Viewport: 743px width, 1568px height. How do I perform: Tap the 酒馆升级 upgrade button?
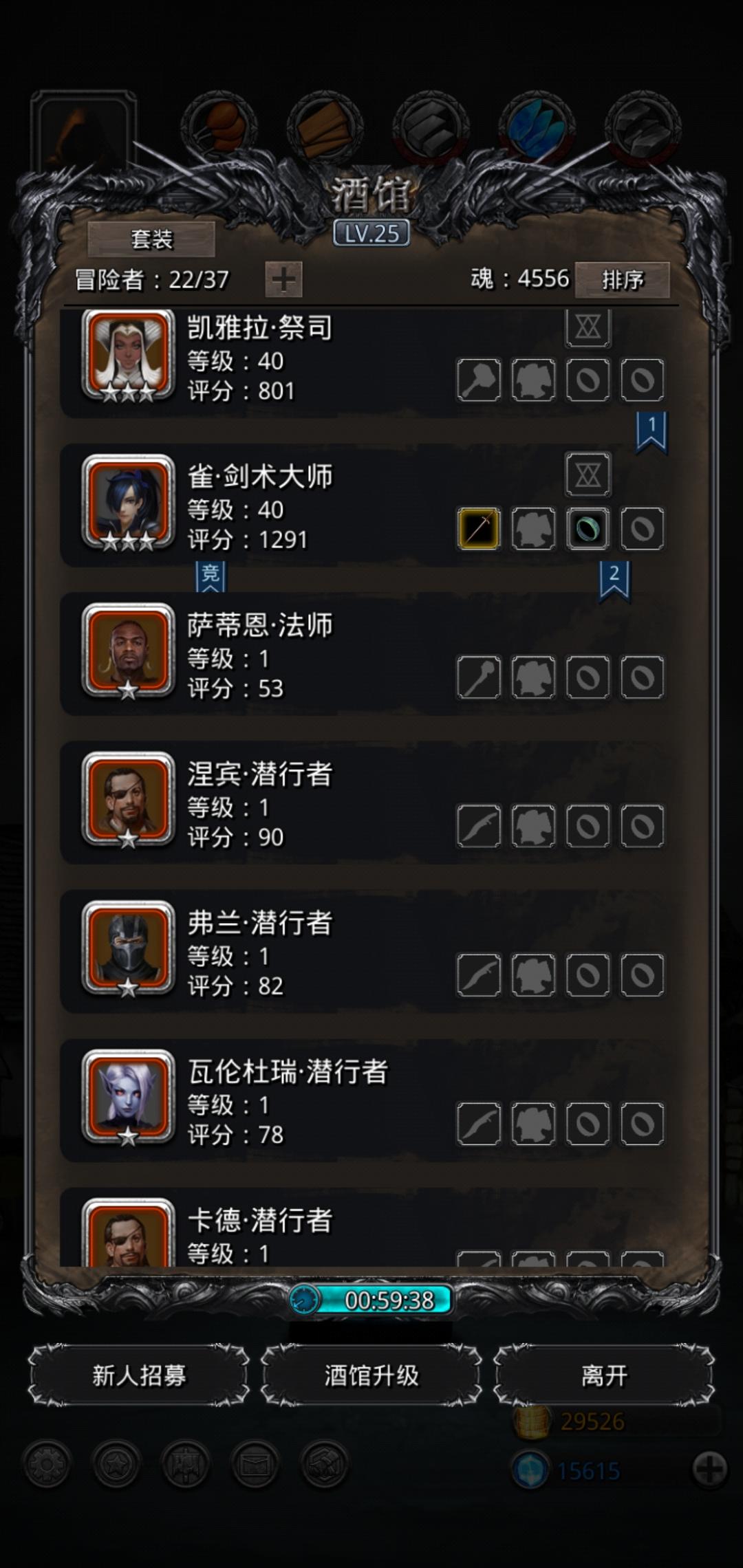pos(371,1375)
